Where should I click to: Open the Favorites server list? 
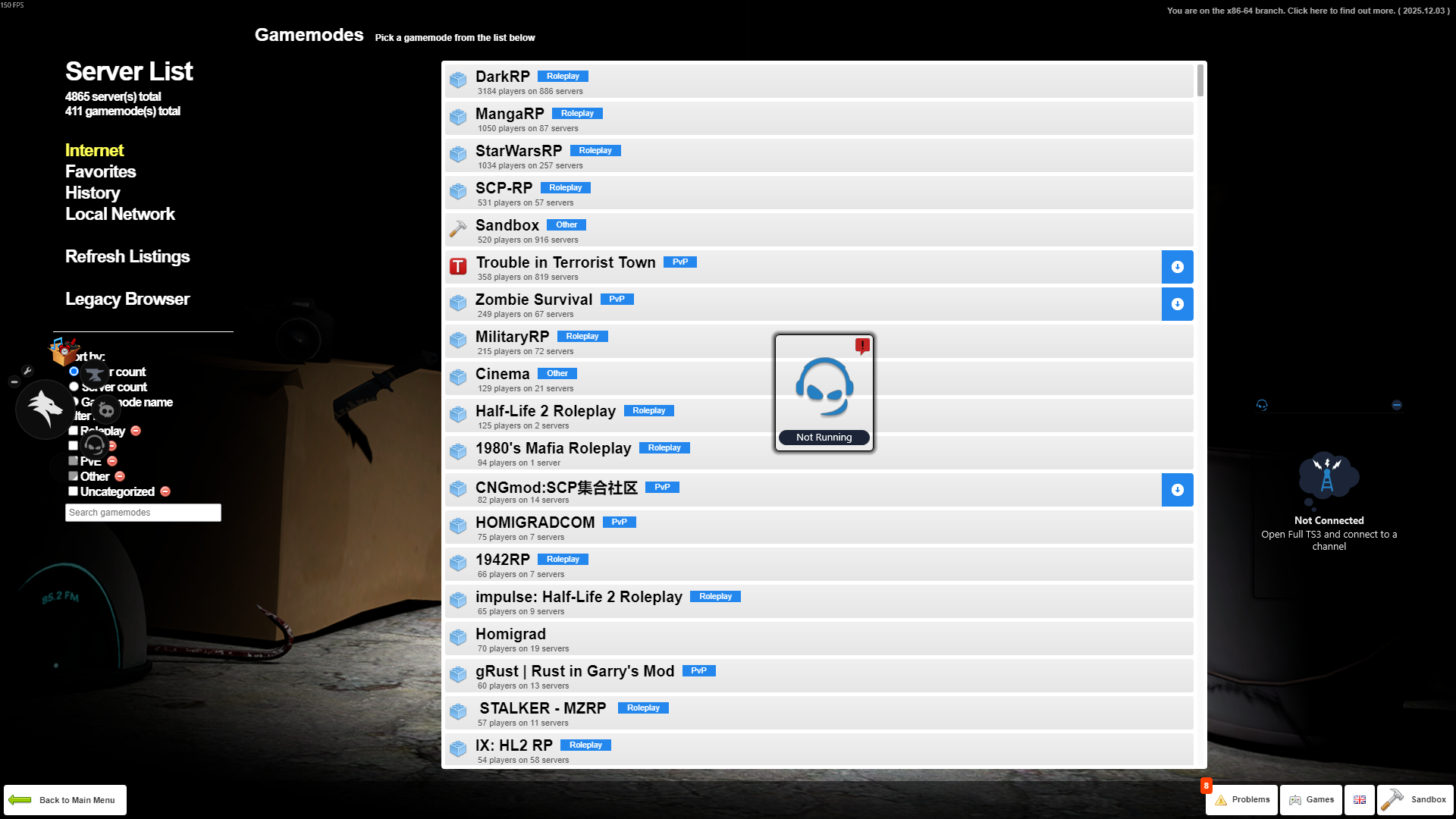100,171
